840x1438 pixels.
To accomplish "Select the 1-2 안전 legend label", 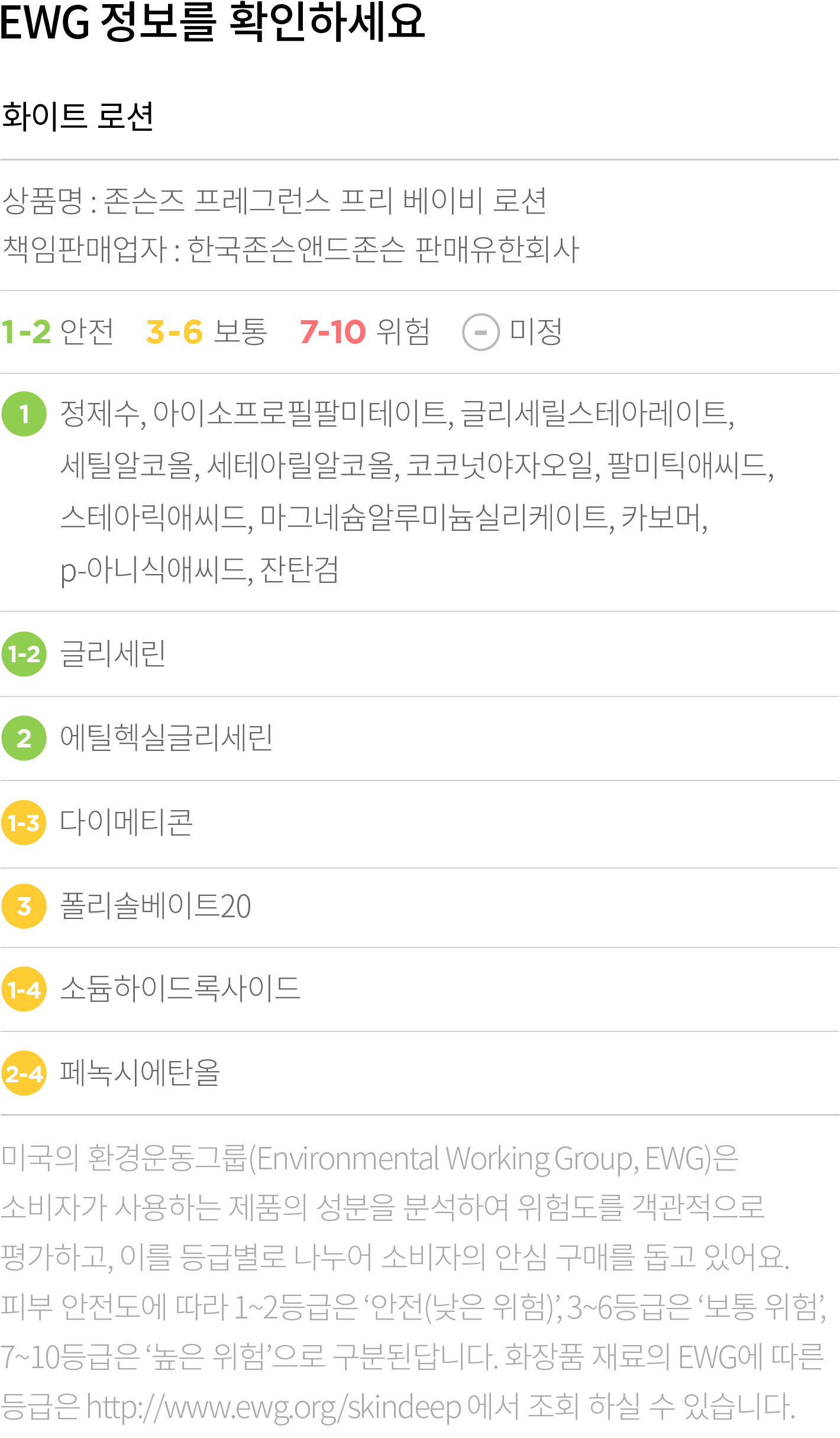I will (x=57, y=331).
